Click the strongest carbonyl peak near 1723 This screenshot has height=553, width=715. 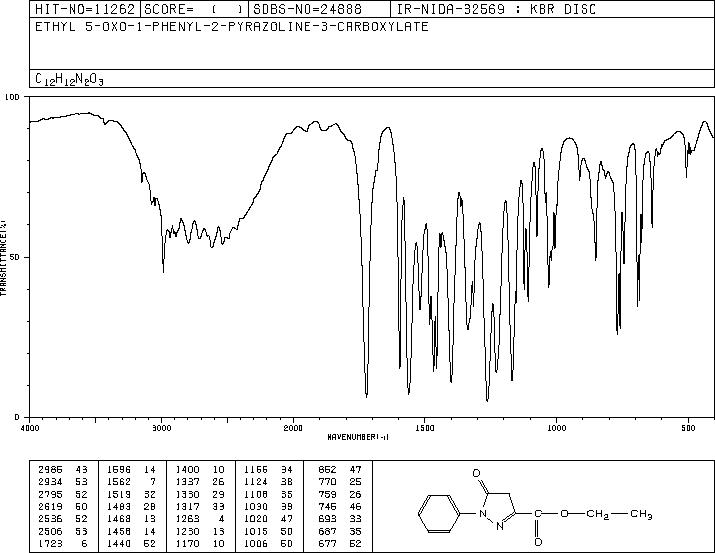coord(367,396)
